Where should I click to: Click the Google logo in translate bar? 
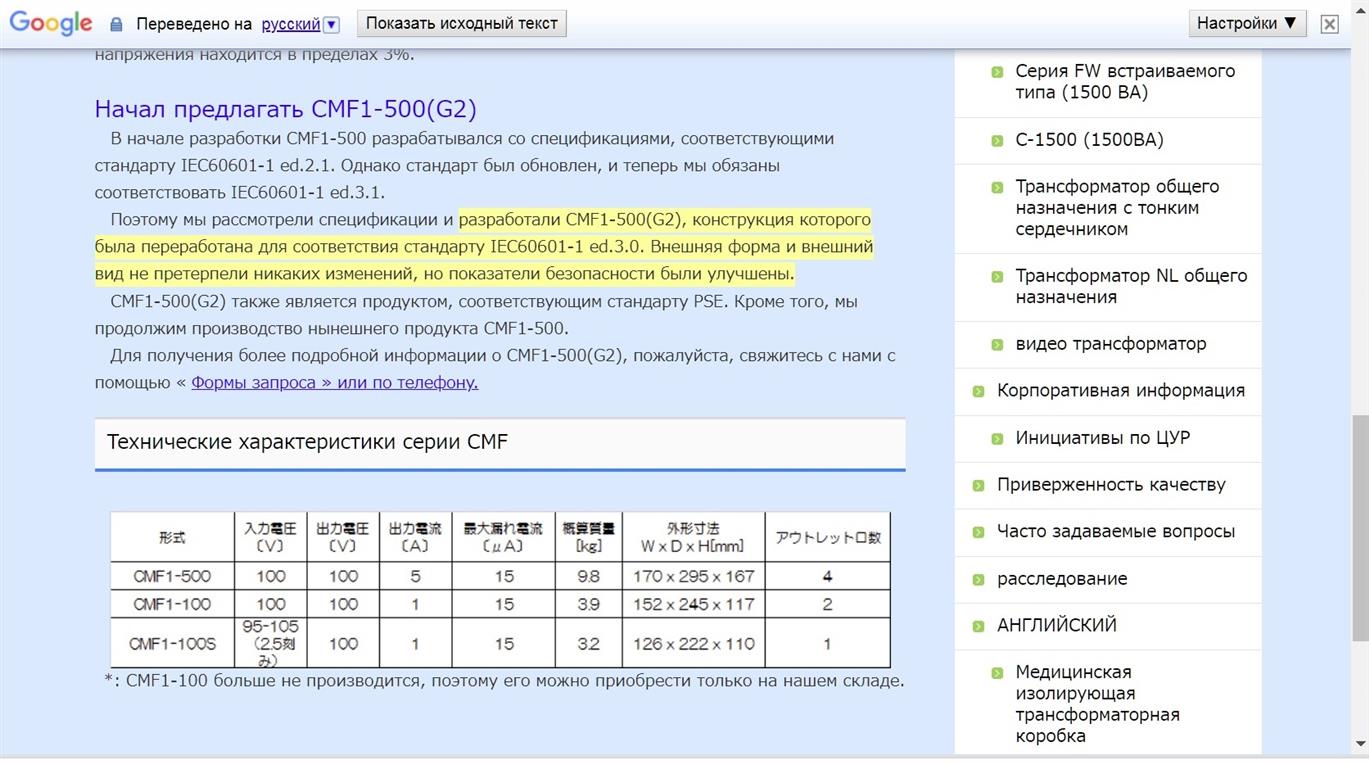pyautogui.click(x=50, y=23)
